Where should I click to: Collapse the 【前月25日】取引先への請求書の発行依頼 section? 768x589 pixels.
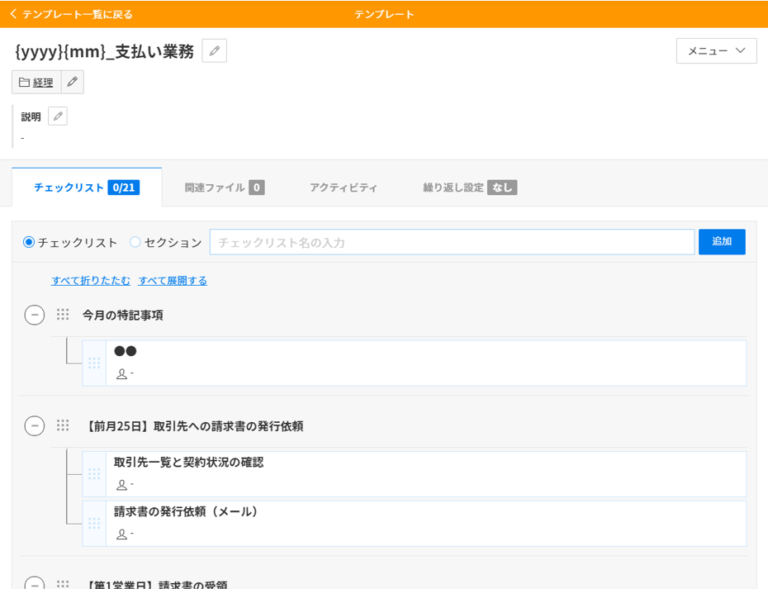click(x=35, y=426)
